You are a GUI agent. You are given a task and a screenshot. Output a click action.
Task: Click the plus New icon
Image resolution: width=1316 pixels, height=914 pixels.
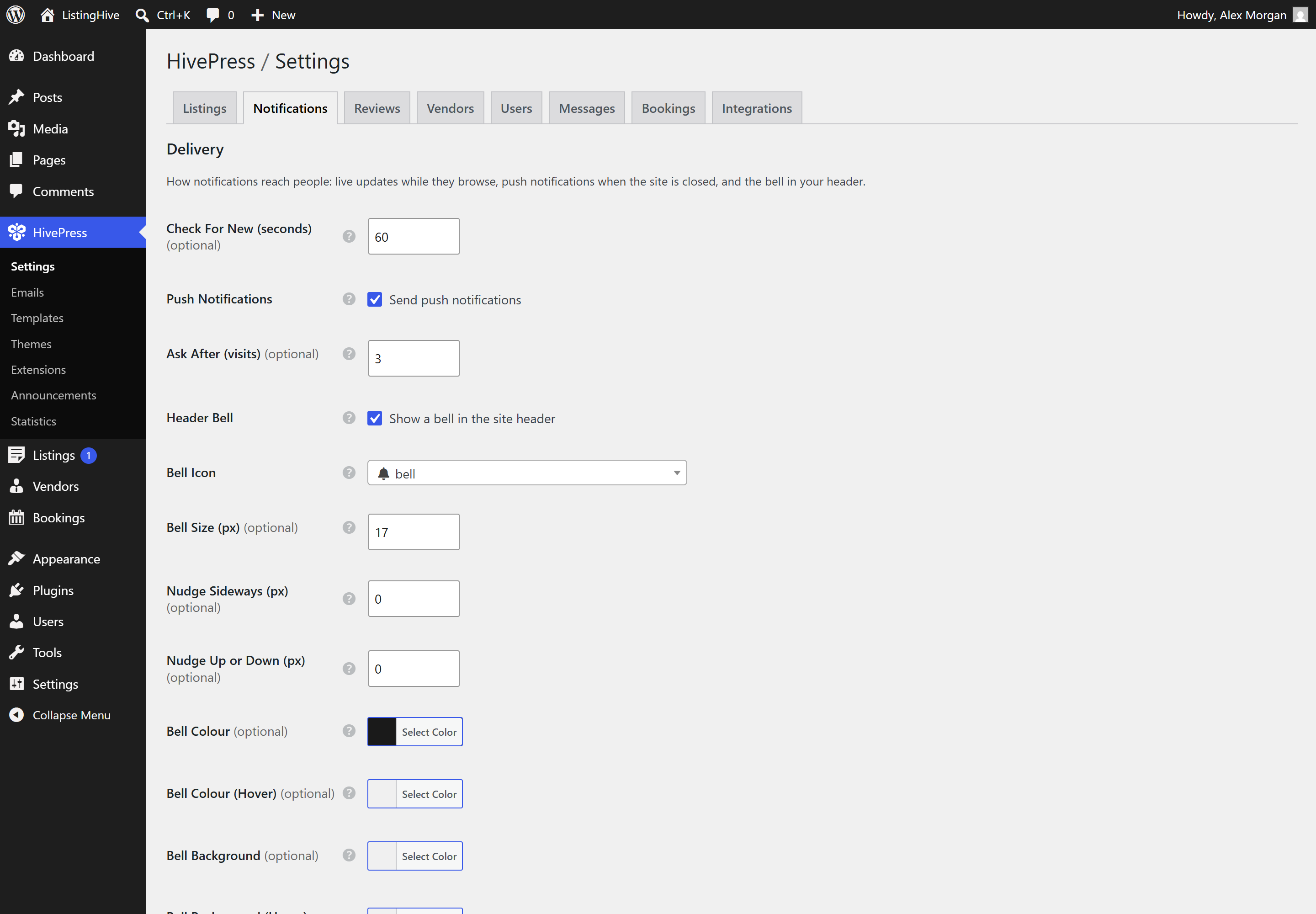[258, 15]
